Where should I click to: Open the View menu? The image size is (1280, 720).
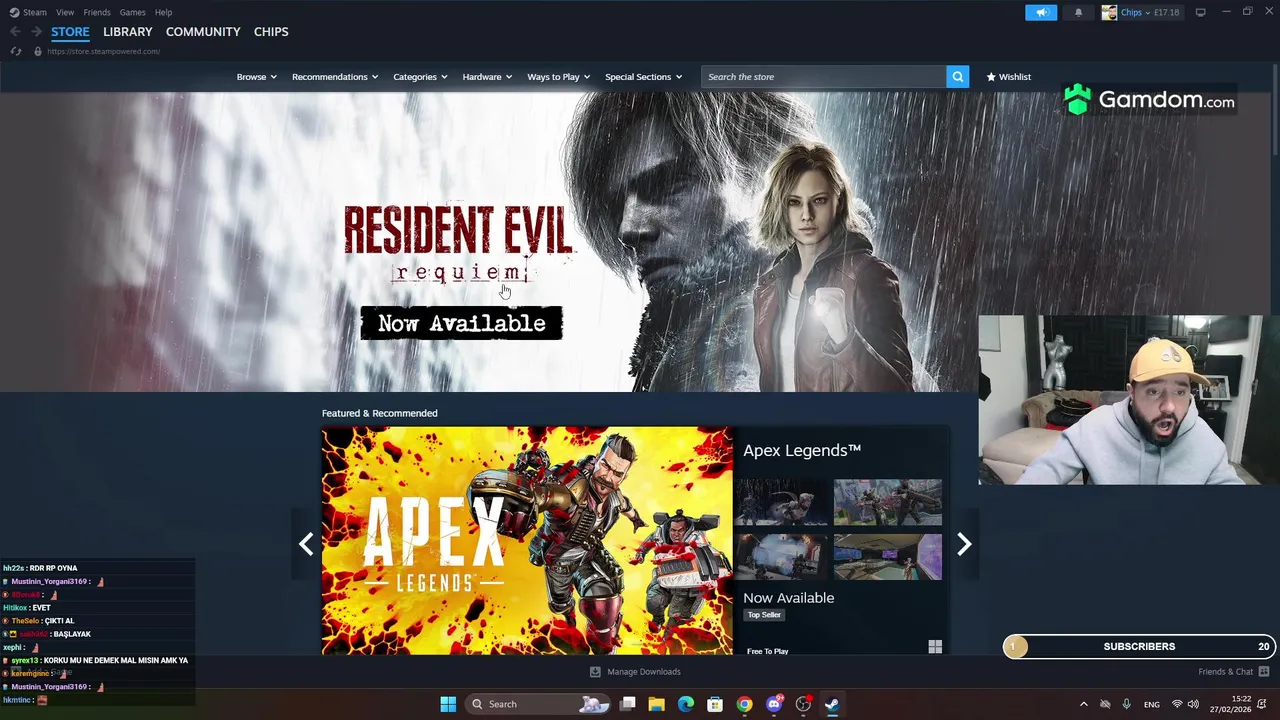(x=65, y=12)
